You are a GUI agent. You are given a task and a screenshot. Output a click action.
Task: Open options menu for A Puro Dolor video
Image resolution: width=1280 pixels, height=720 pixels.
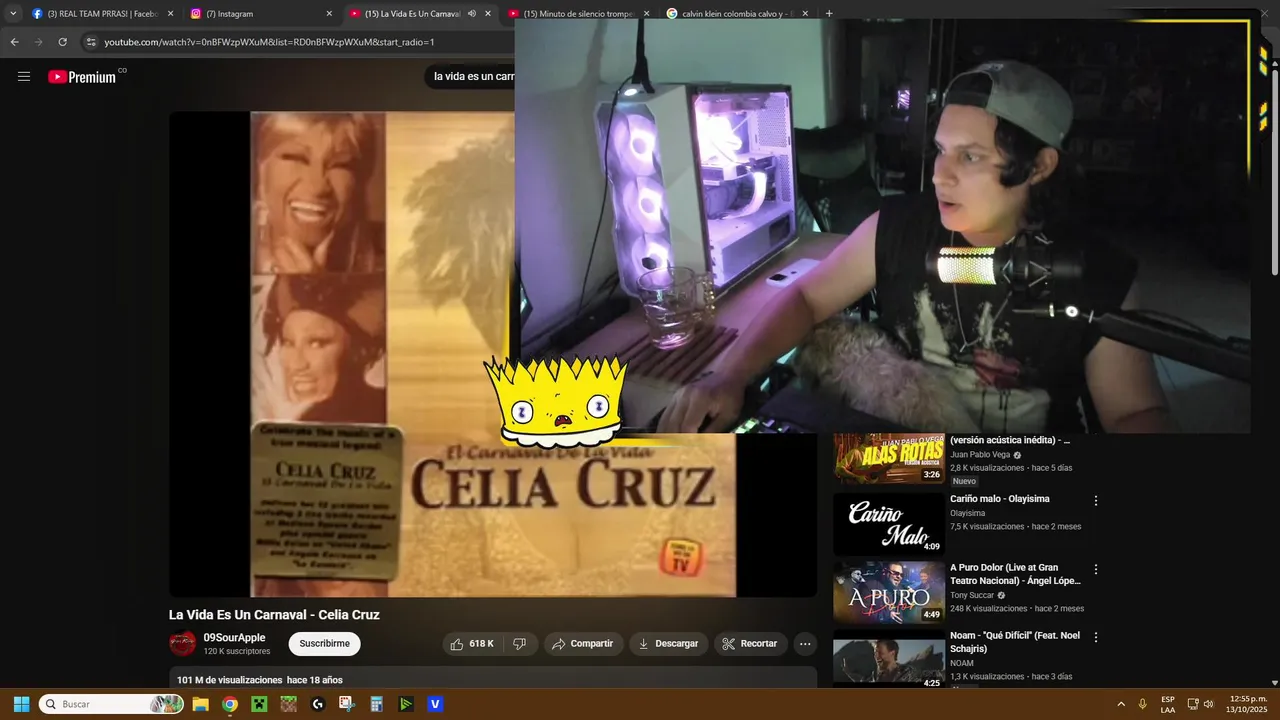click(1096, 569)
